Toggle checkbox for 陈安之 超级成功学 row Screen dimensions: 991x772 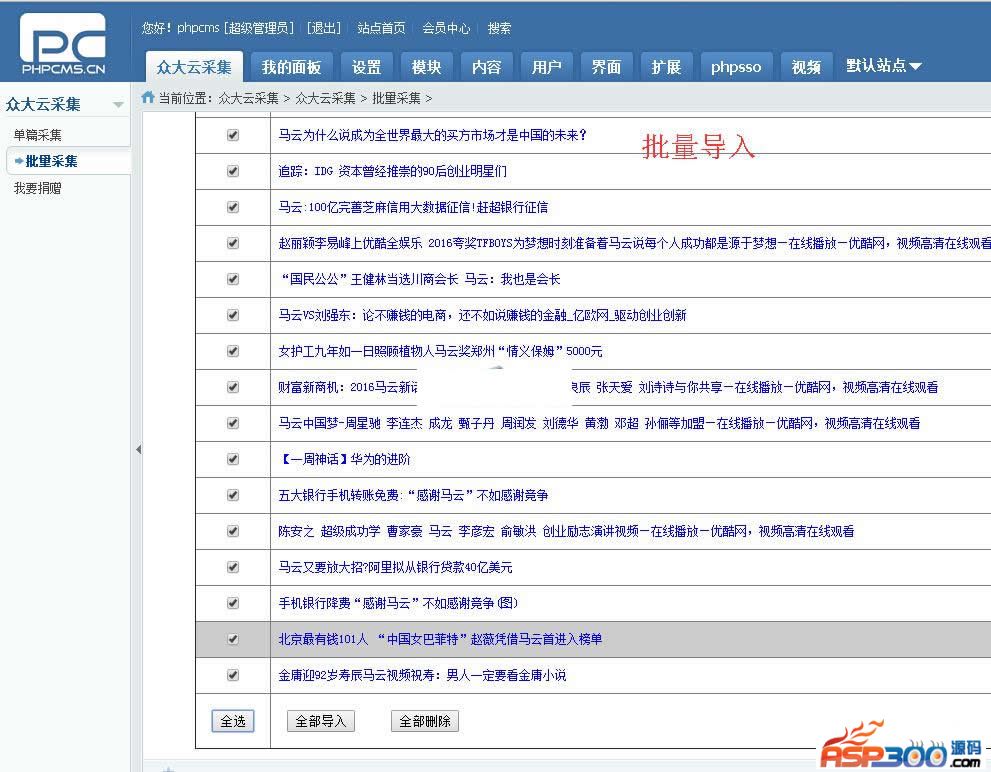[233, 531]
